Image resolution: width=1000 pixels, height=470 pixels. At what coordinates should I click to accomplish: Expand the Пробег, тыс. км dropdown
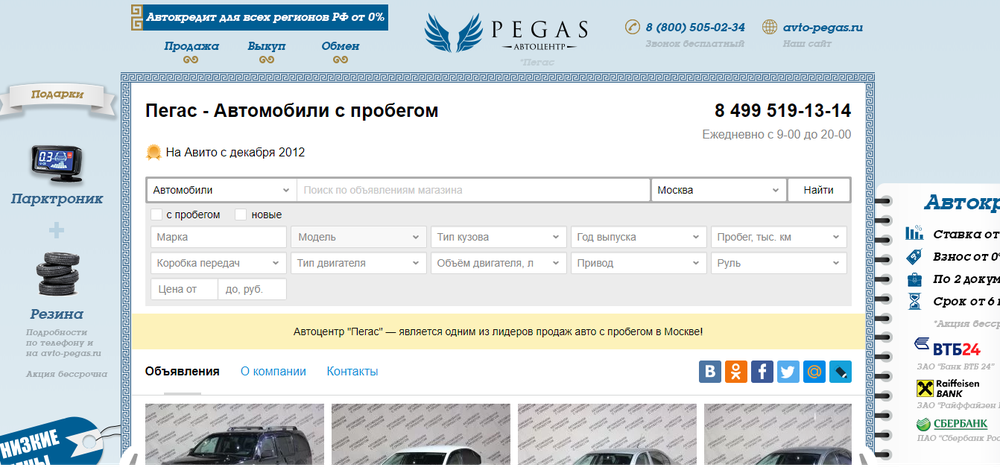[x=779, y=237]
